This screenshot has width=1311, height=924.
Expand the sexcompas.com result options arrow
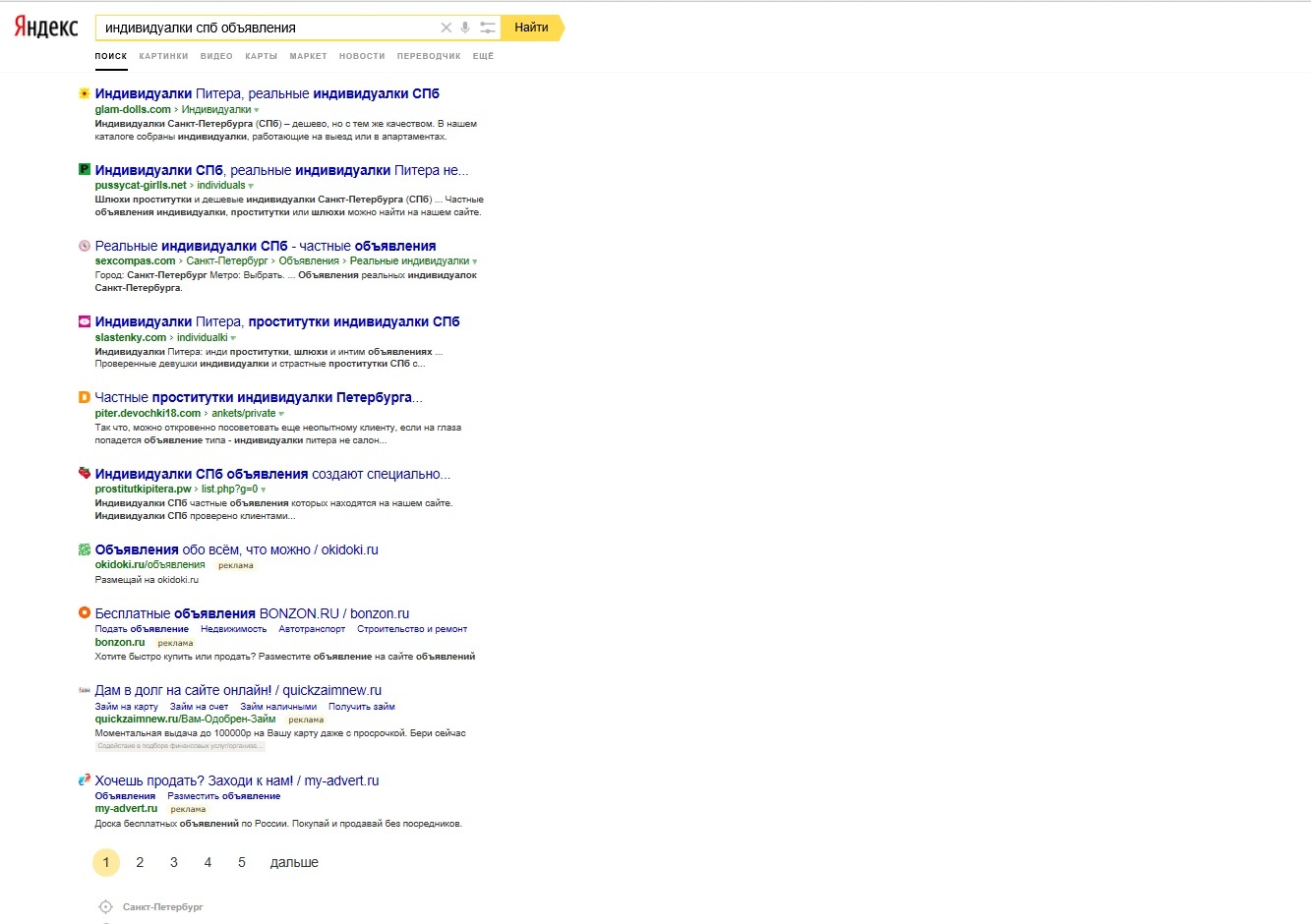[475, 261]
